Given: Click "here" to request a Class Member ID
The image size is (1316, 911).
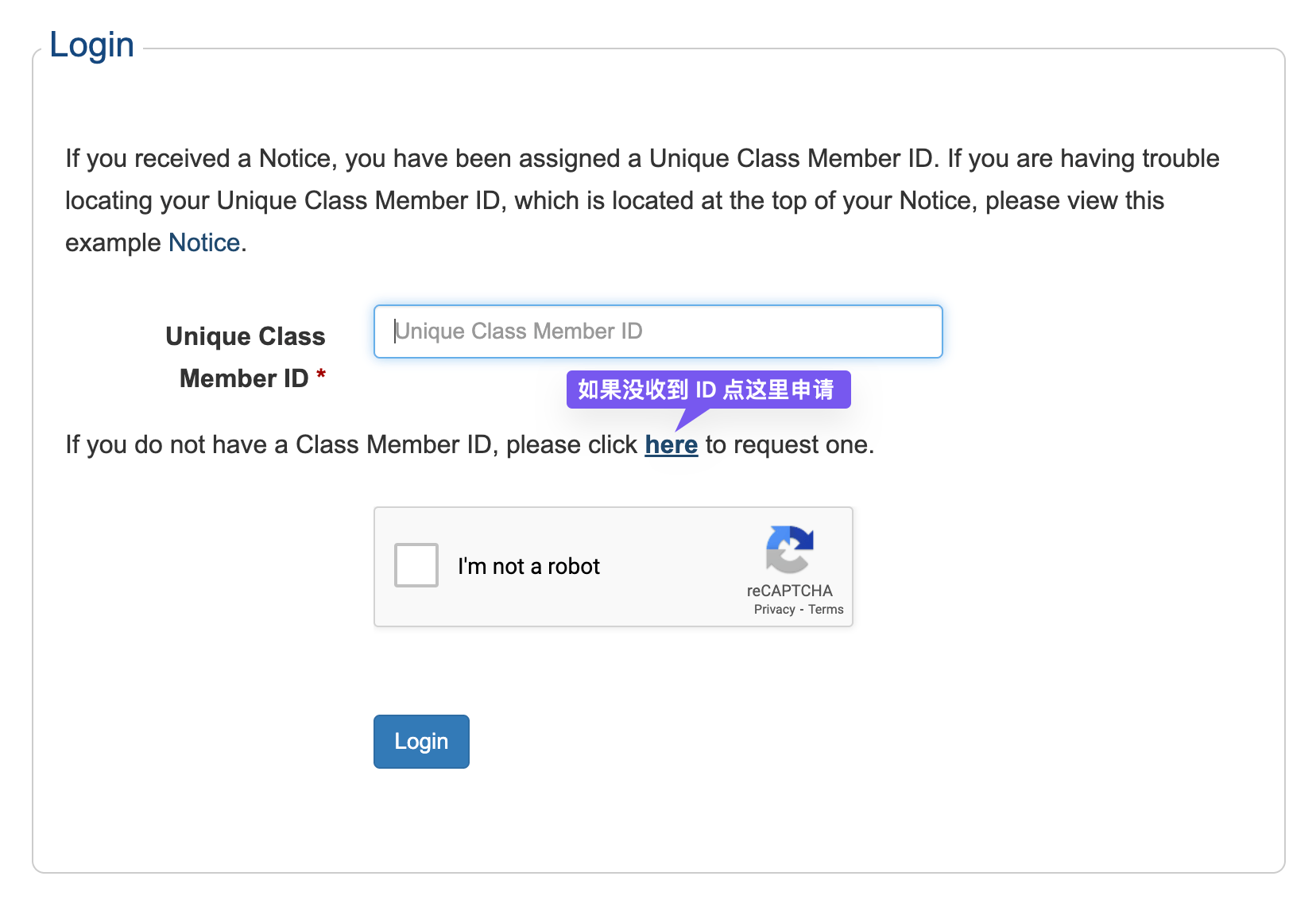Looking at the screenshot, I should point(671,444).
